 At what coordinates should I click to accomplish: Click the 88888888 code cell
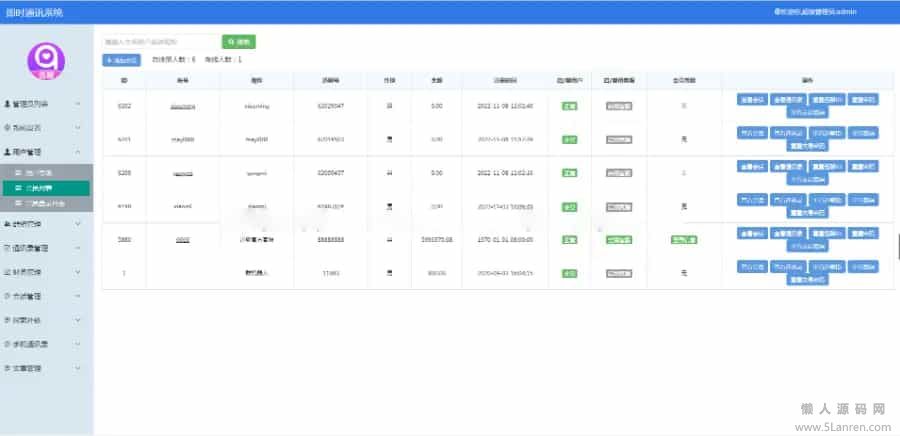331,240
